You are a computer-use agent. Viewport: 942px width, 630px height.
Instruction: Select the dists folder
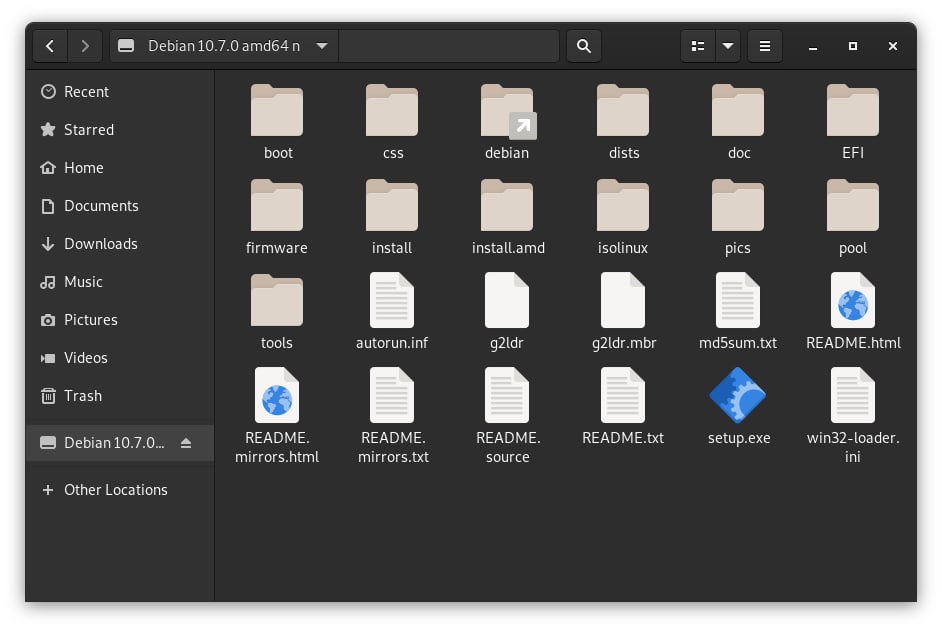[623, 122]
